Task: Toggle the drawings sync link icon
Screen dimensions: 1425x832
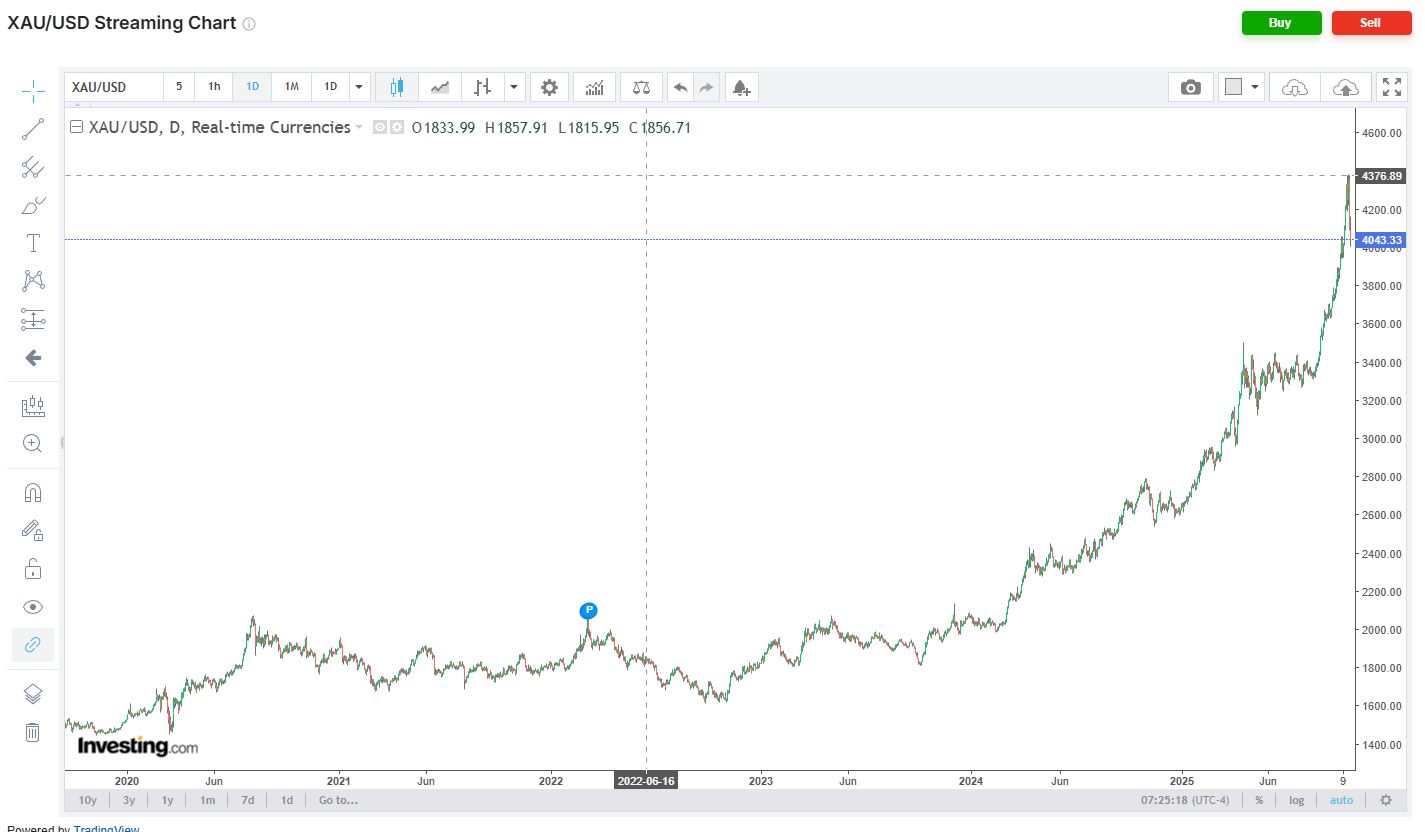Action: point(33,645)
